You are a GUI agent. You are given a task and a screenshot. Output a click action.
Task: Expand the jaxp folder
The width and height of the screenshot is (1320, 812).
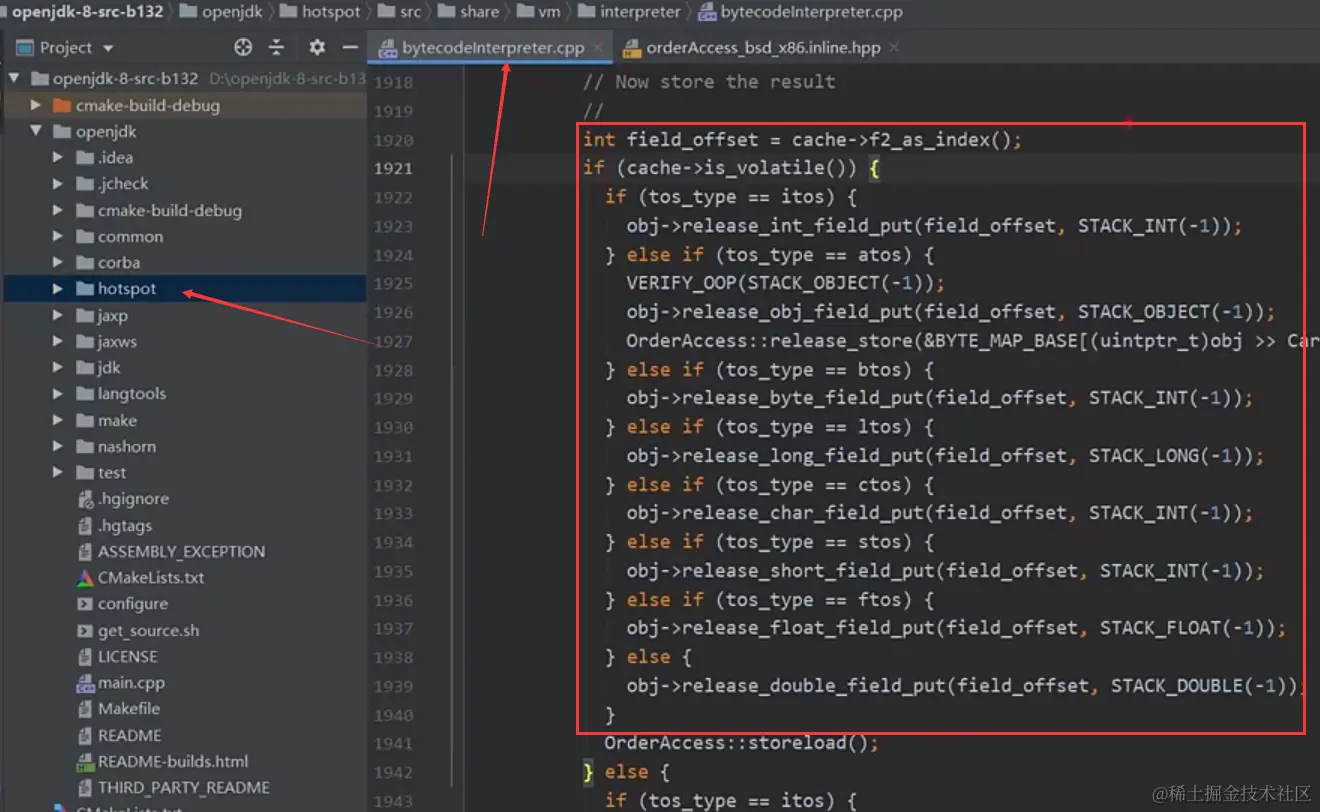click(x=59, y=315)
